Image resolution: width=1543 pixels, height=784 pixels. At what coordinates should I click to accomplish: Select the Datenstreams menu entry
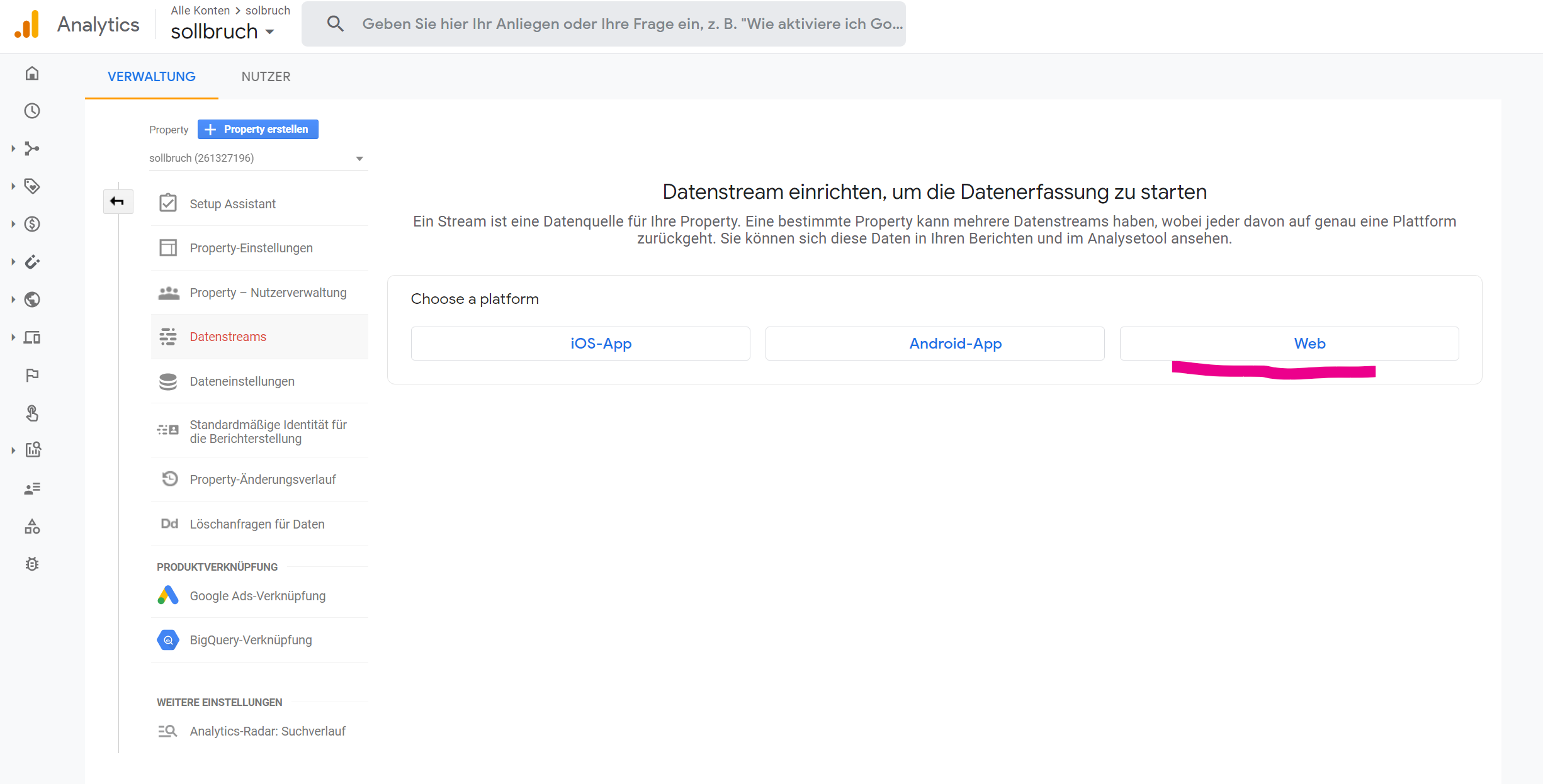259,337
